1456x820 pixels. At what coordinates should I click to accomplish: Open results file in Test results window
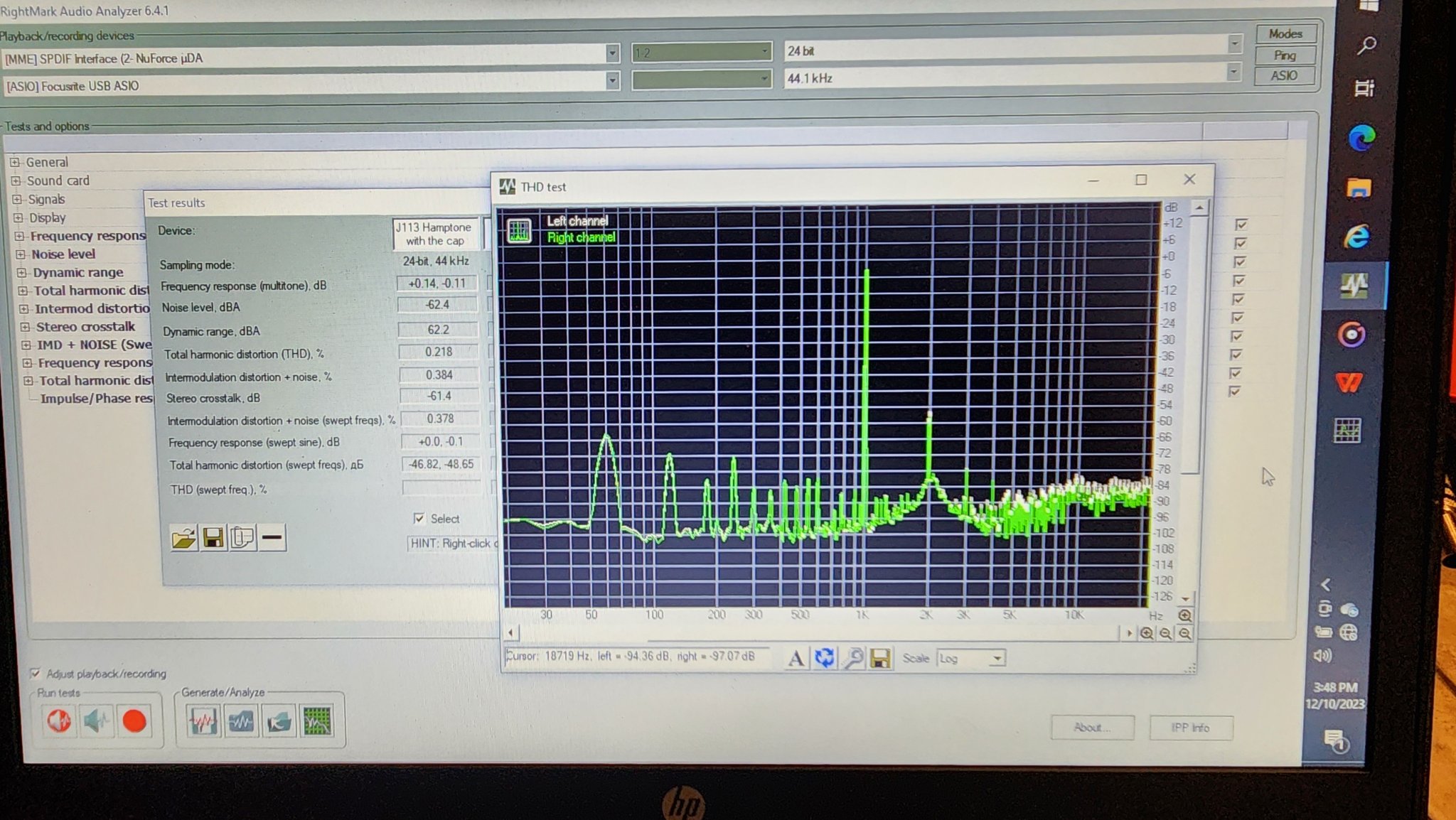tap(183, 538)
